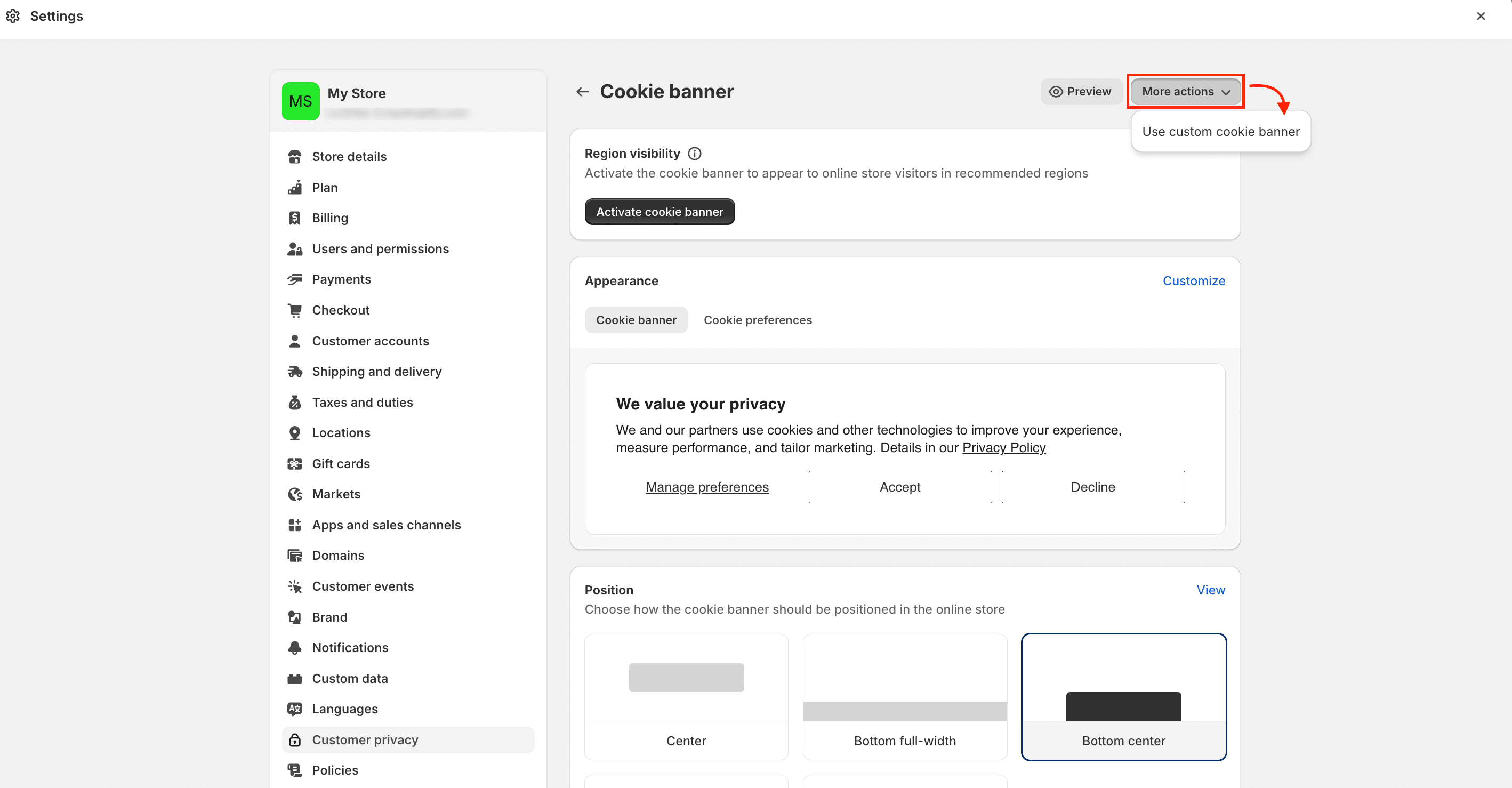Image resolution: width=1512 pixels, height=788 pixels.
Task: Switch to the Cookie preferences tab
Action: (x=758, y=320)
